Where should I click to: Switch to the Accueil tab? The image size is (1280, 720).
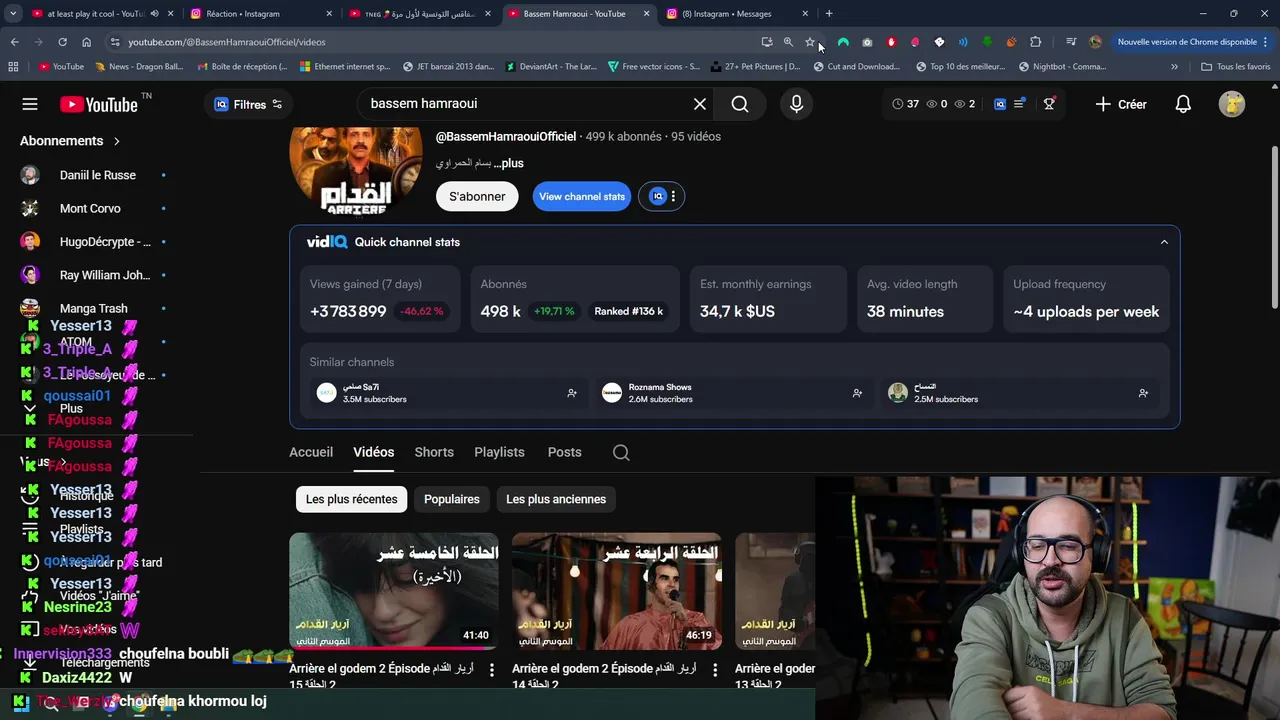311,452
